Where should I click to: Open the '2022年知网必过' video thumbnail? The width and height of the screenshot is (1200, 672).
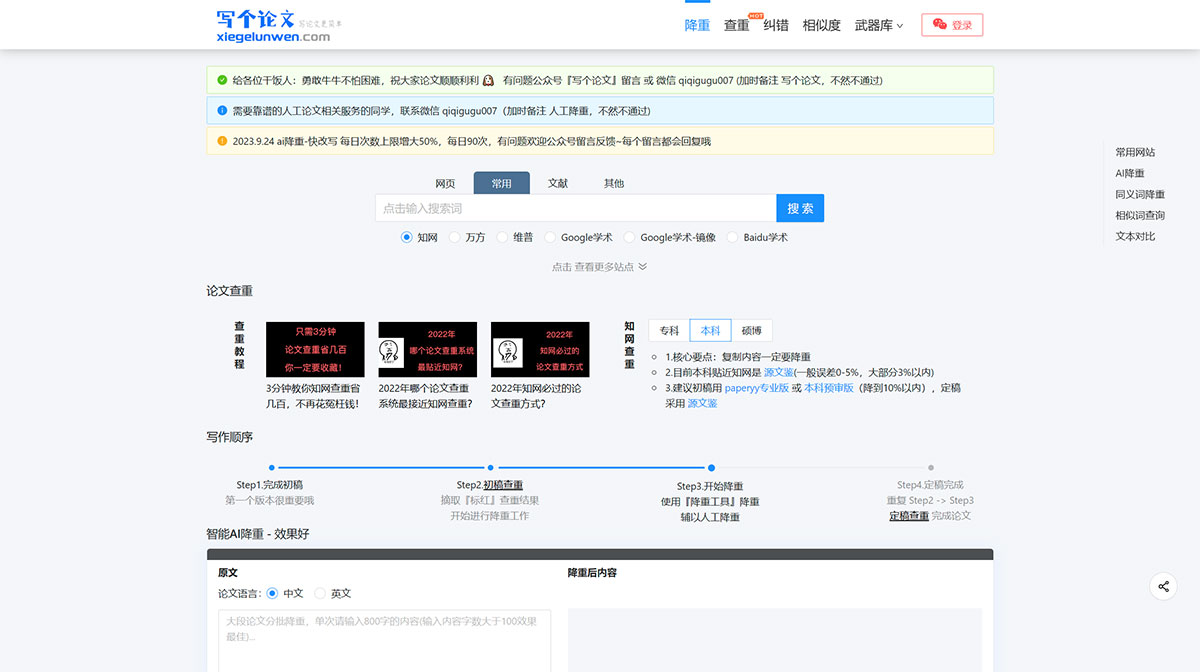tap(539, 350)
